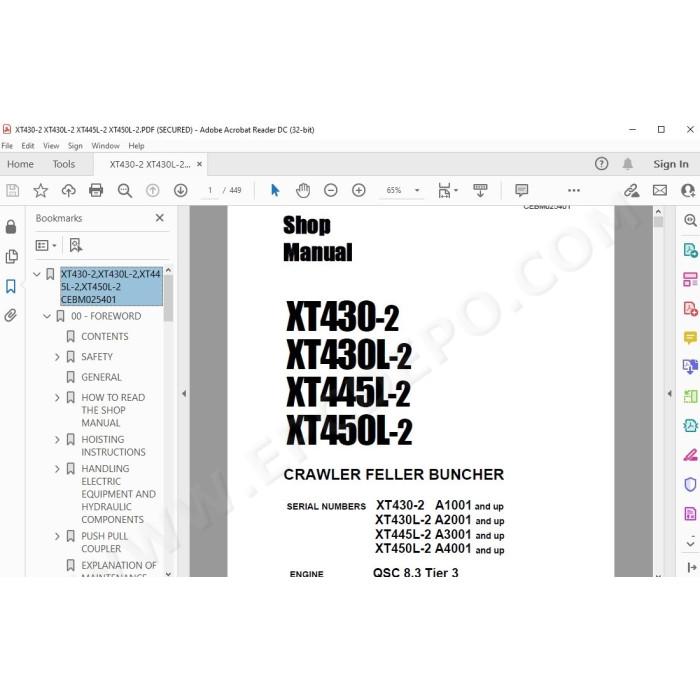Select the XT430-2,XT430L-2 CEBM025401 bookmark

click(x=111, y=287)
